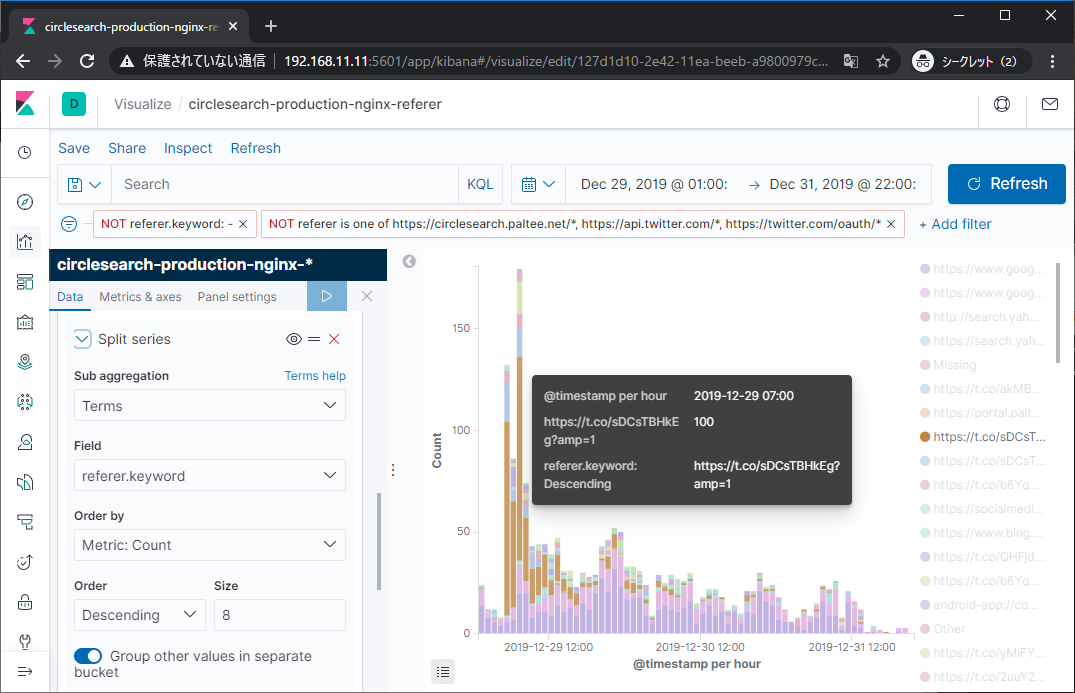Open the Dashboard icon in sidebar
Screen dimensions: 1075x693
(25, 282)
